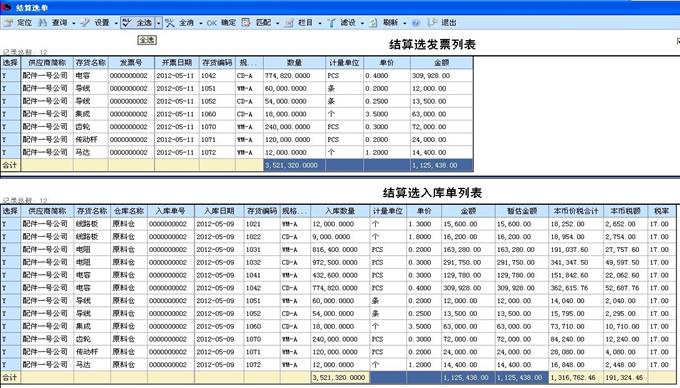The image size is (680, 388).
Task: Click the 匹配 (match) toolbar icon
Action: coord(246,23)
